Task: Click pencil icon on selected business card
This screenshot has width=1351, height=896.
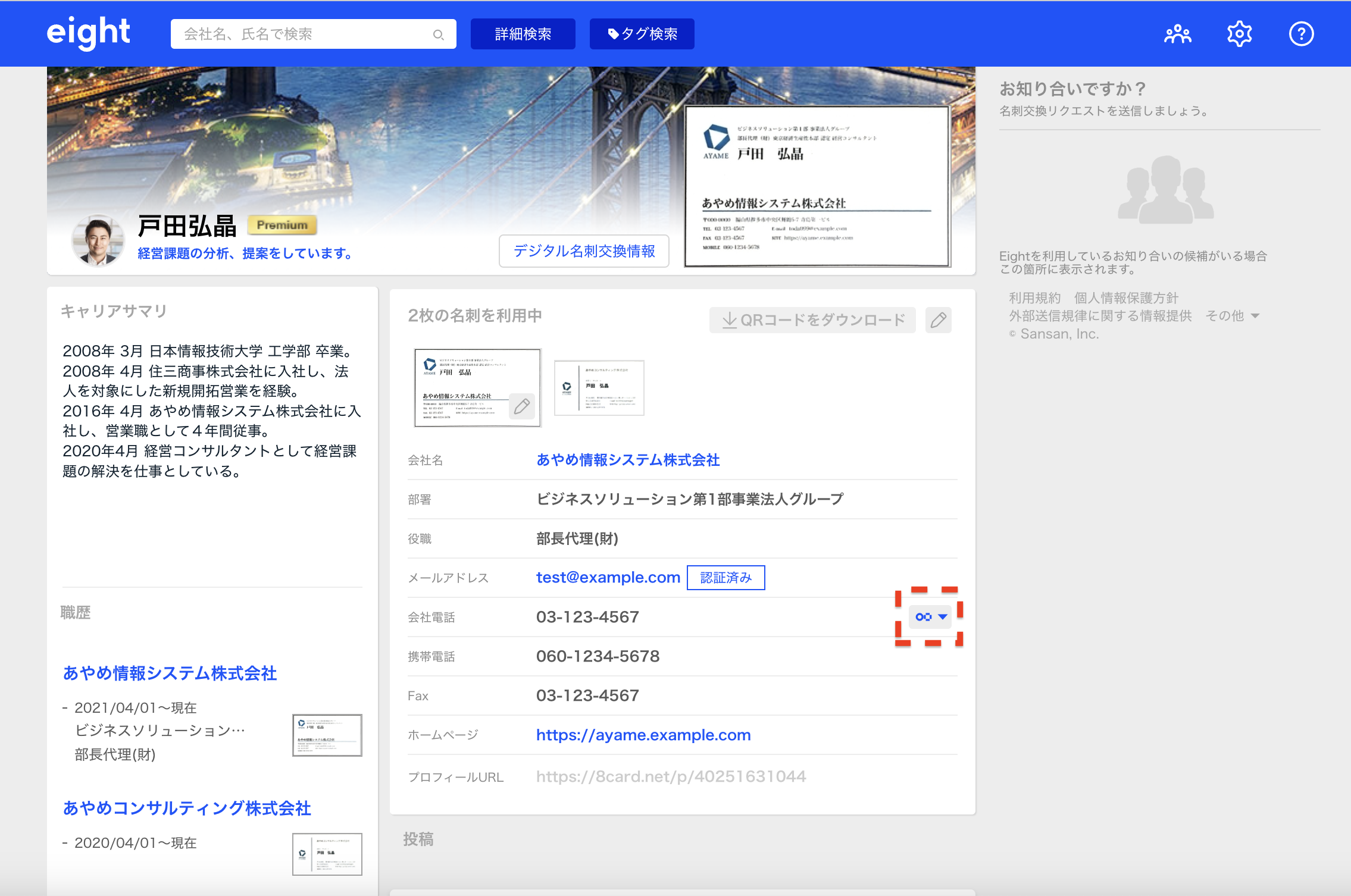Action: (521, 407)
